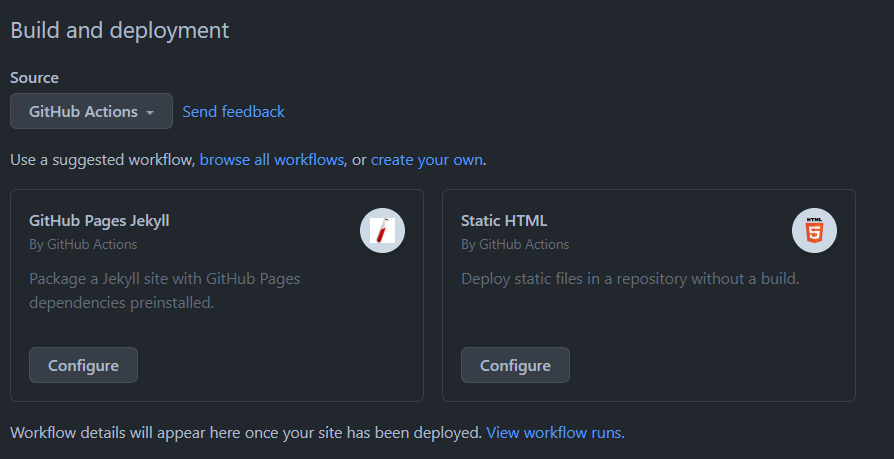Click the Jekyll test tube icon
The width and height of the screenshot is (894, 459).
pyautogui.click(x=382, y=230)
